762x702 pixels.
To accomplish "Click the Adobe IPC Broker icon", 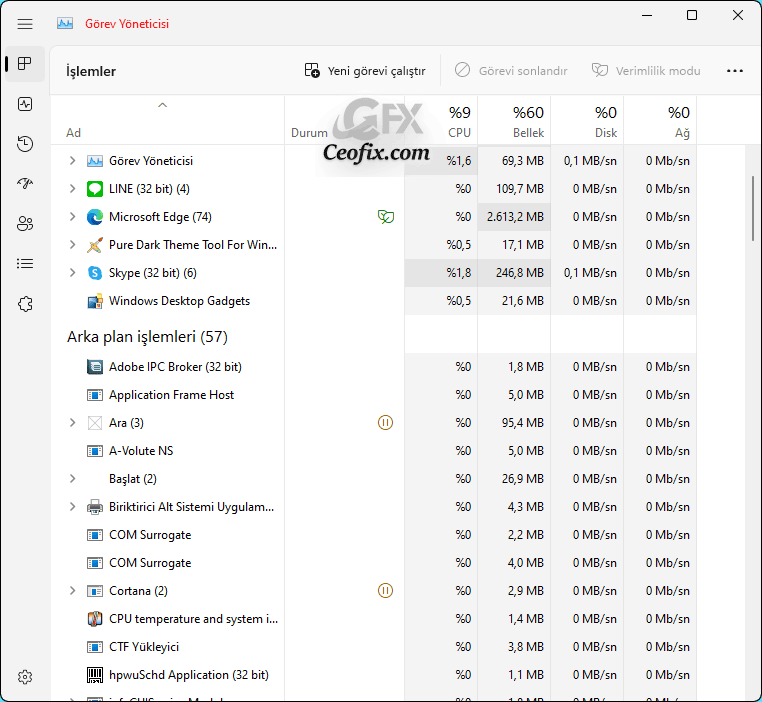I will (95, 367).
